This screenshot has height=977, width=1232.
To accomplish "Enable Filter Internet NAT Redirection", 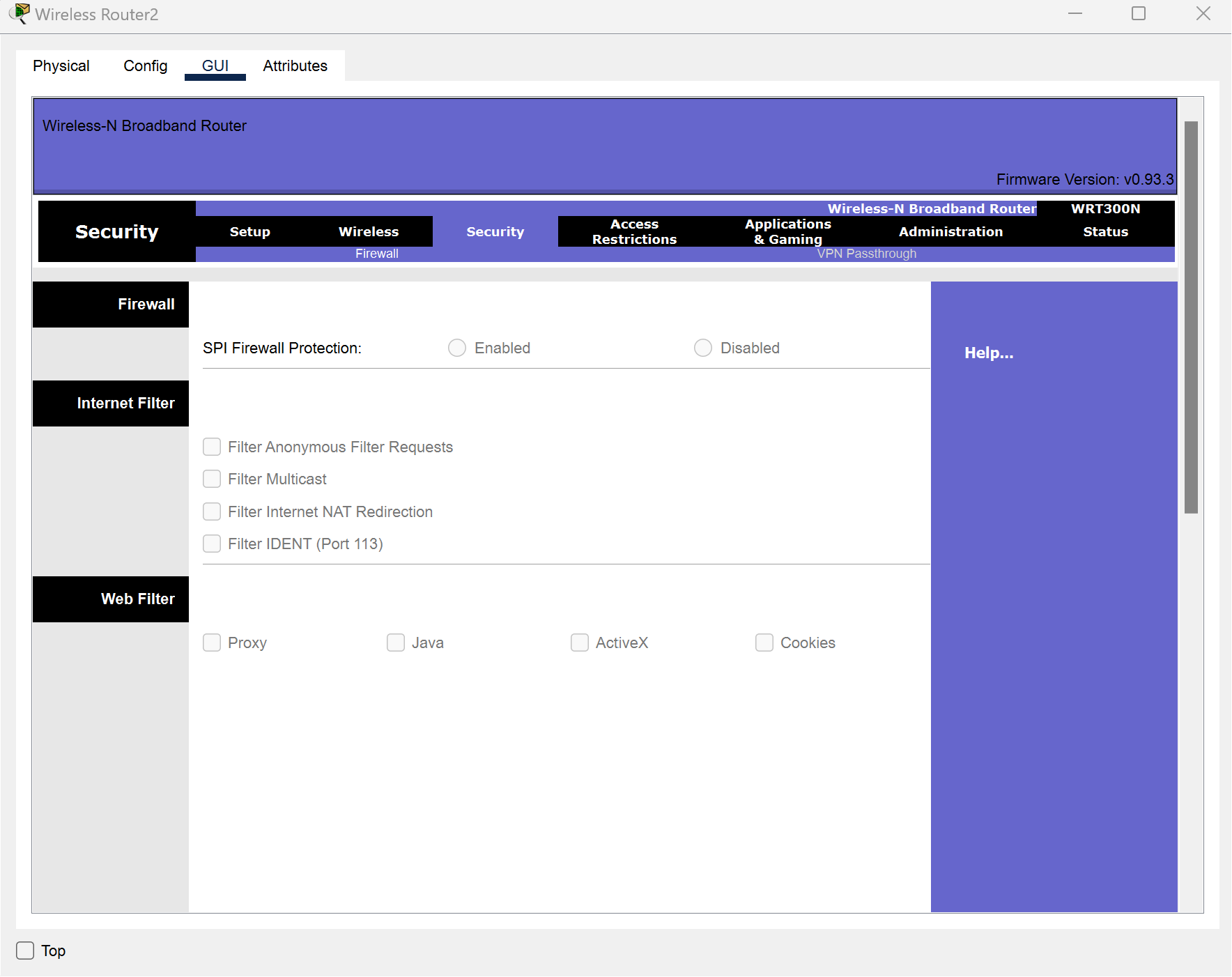I will coord(212,511).
